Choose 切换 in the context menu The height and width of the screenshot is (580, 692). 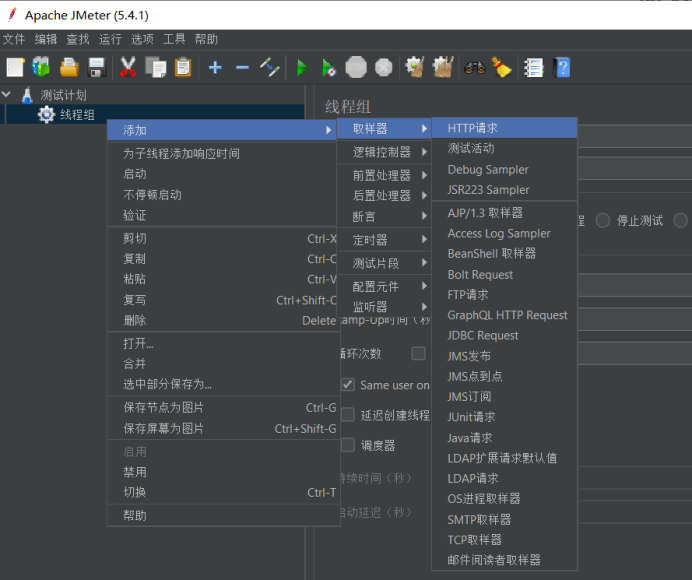(x=222, y=492)
